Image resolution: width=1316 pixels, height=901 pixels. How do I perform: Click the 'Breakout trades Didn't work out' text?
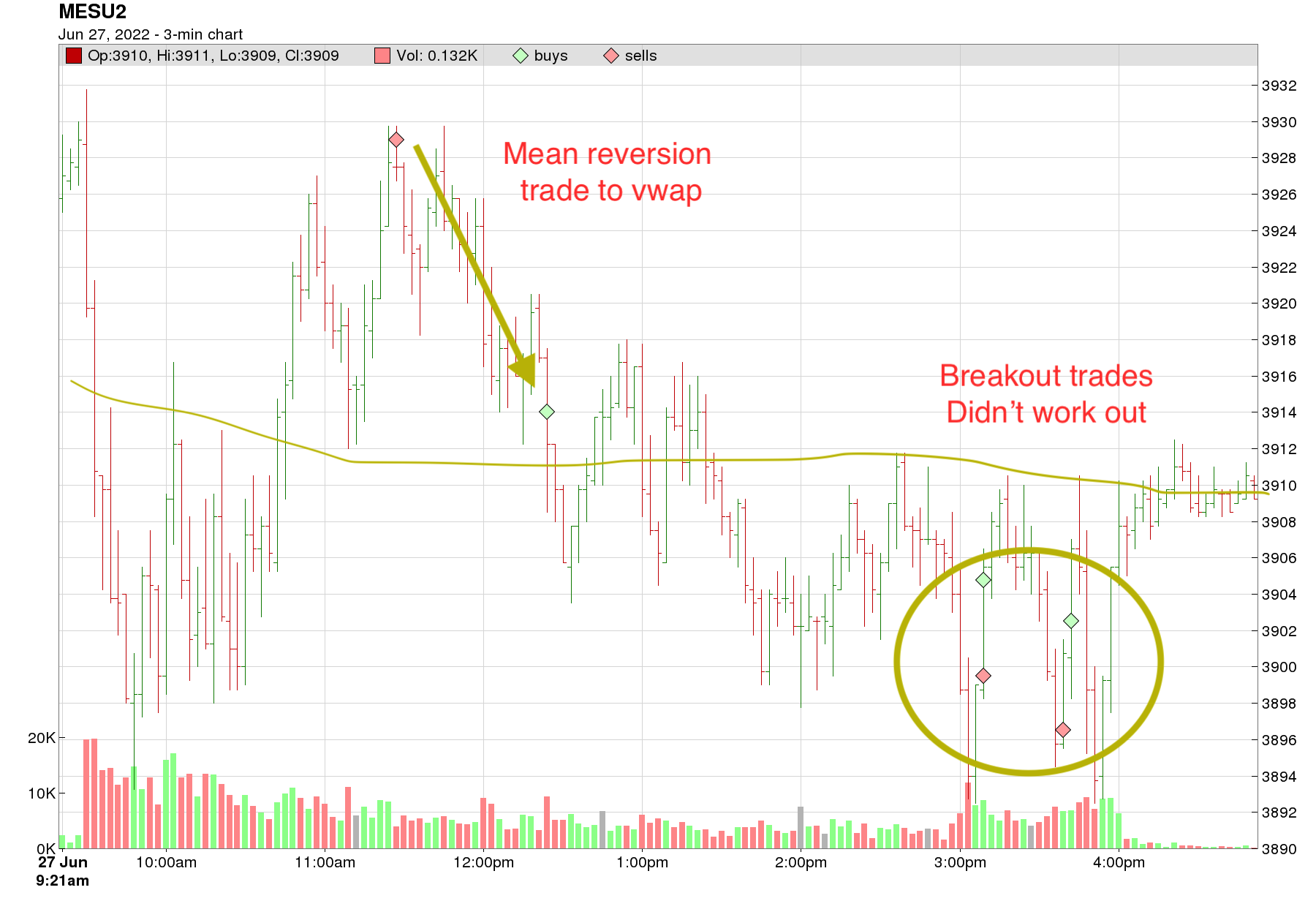(x=1046, y=393)
